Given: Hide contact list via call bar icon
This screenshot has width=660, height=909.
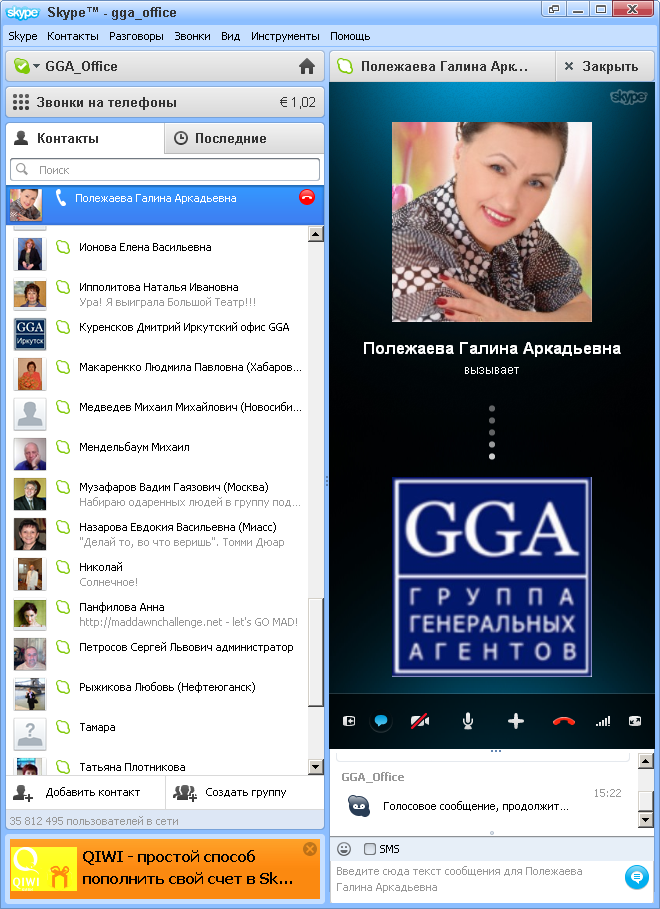Looking at the screenshot, I should [x=349, y=721].
